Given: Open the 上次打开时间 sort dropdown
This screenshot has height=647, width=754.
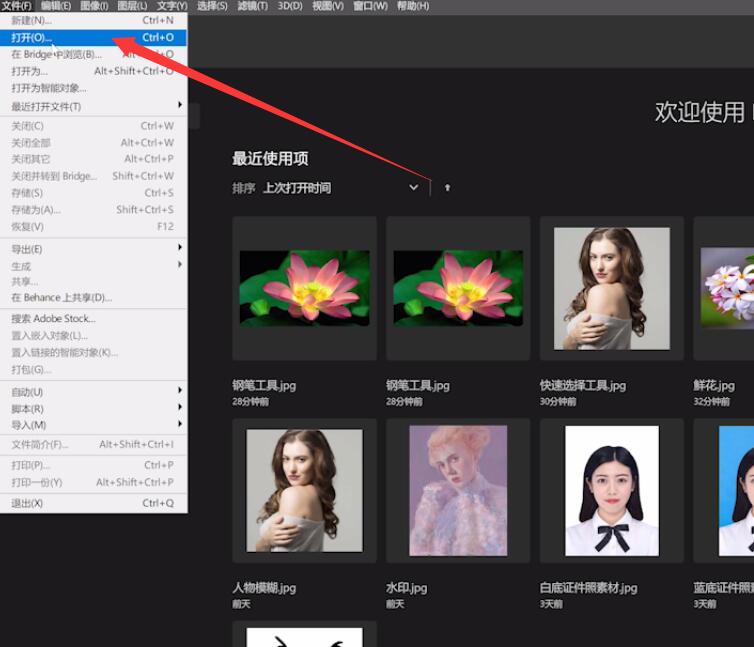Looking at the screenshot, I should 340,188.
